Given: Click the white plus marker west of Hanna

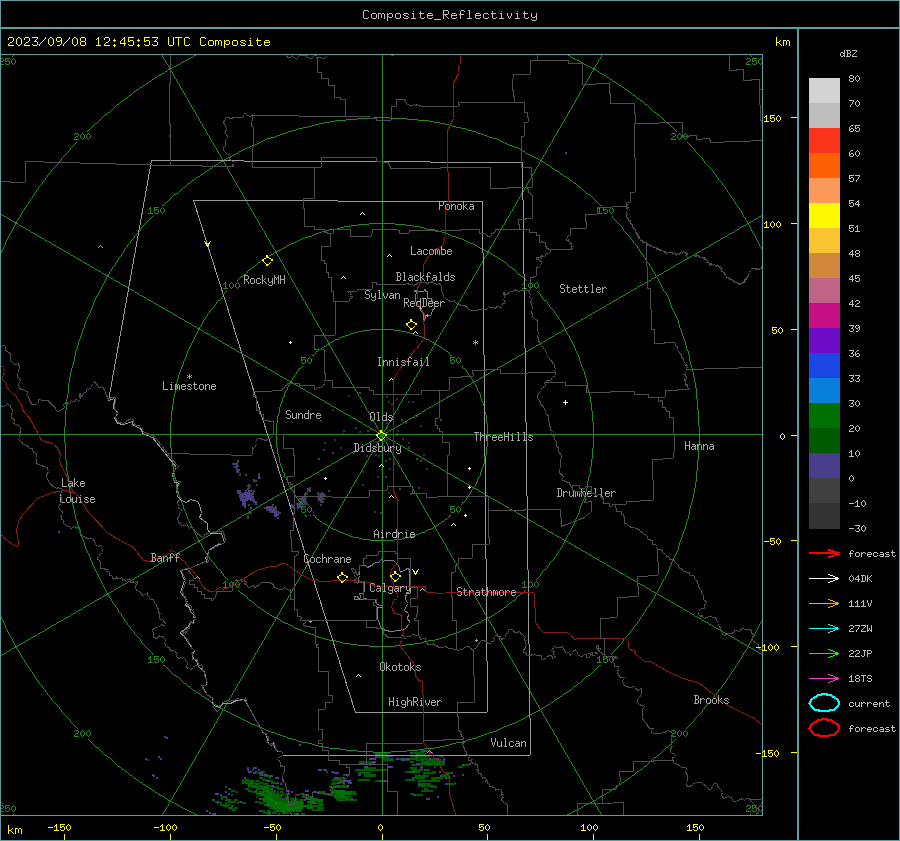Looking at the screenshot, I should pyautogui.click(x=565, y=402).
